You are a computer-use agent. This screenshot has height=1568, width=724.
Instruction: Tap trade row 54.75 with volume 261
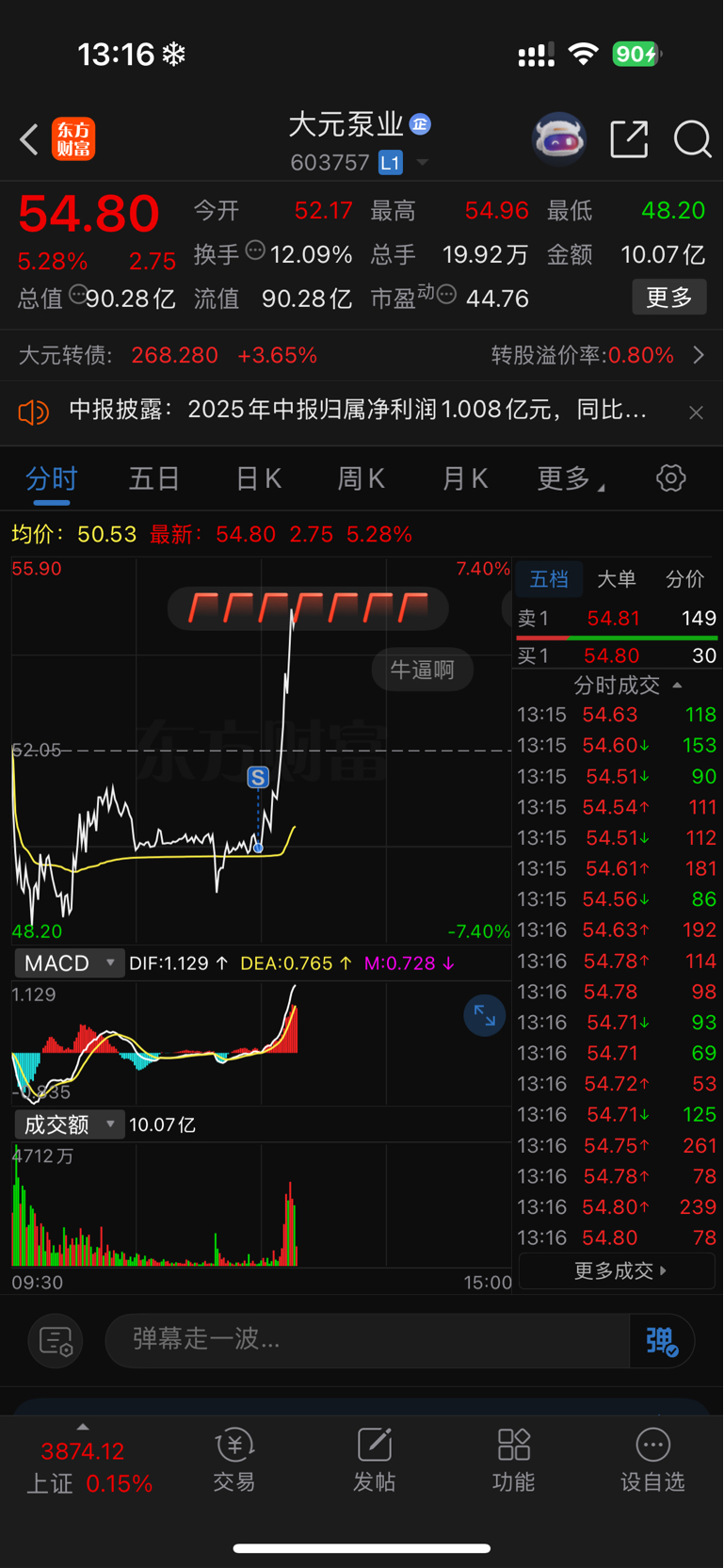coord(617,1145)
